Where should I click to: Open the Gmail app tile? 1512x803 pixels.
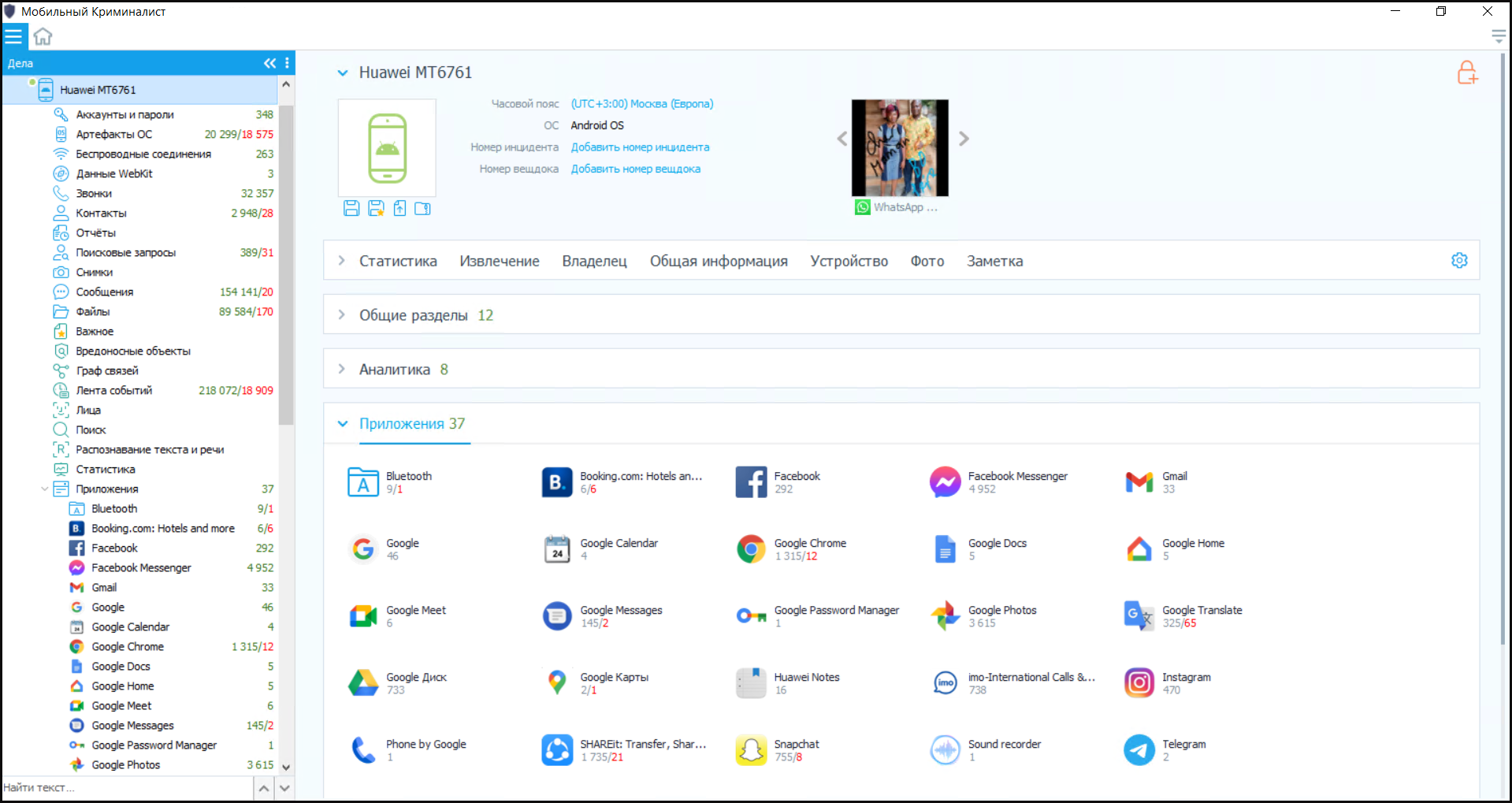pyautogui.click(x=1156, y=482)
